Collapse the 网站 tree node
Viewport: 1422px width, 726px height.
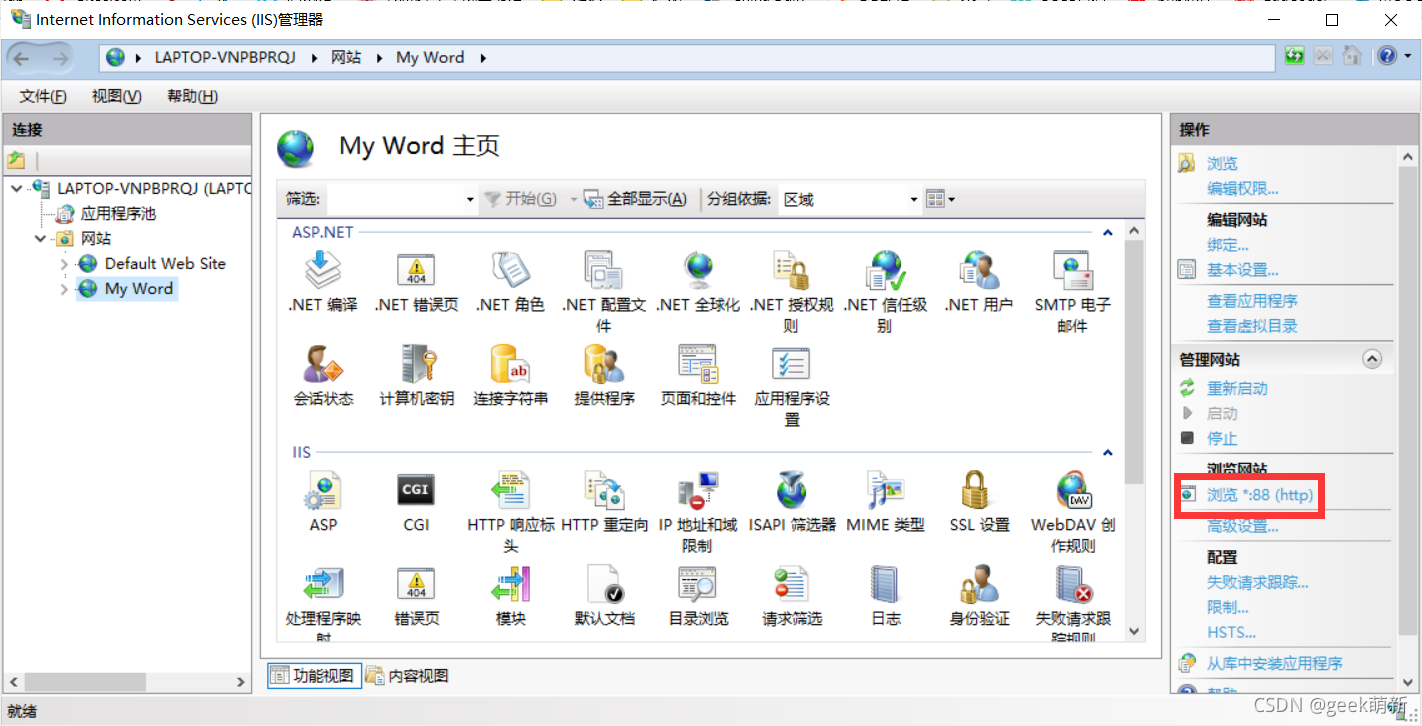[41, 238]
